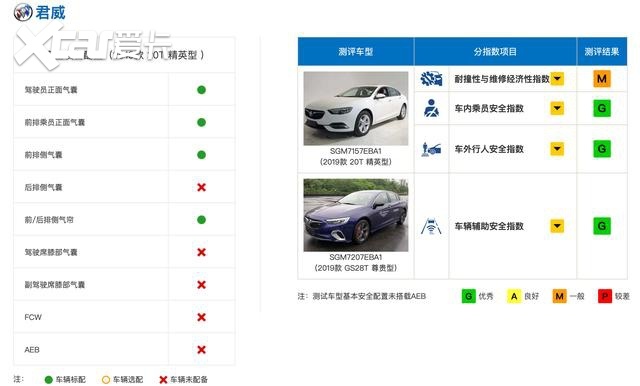Expand the 车辆辅助安全指数 yellow arrow
This screenshot has height=386, width=640.
click(x=557, y=226)
